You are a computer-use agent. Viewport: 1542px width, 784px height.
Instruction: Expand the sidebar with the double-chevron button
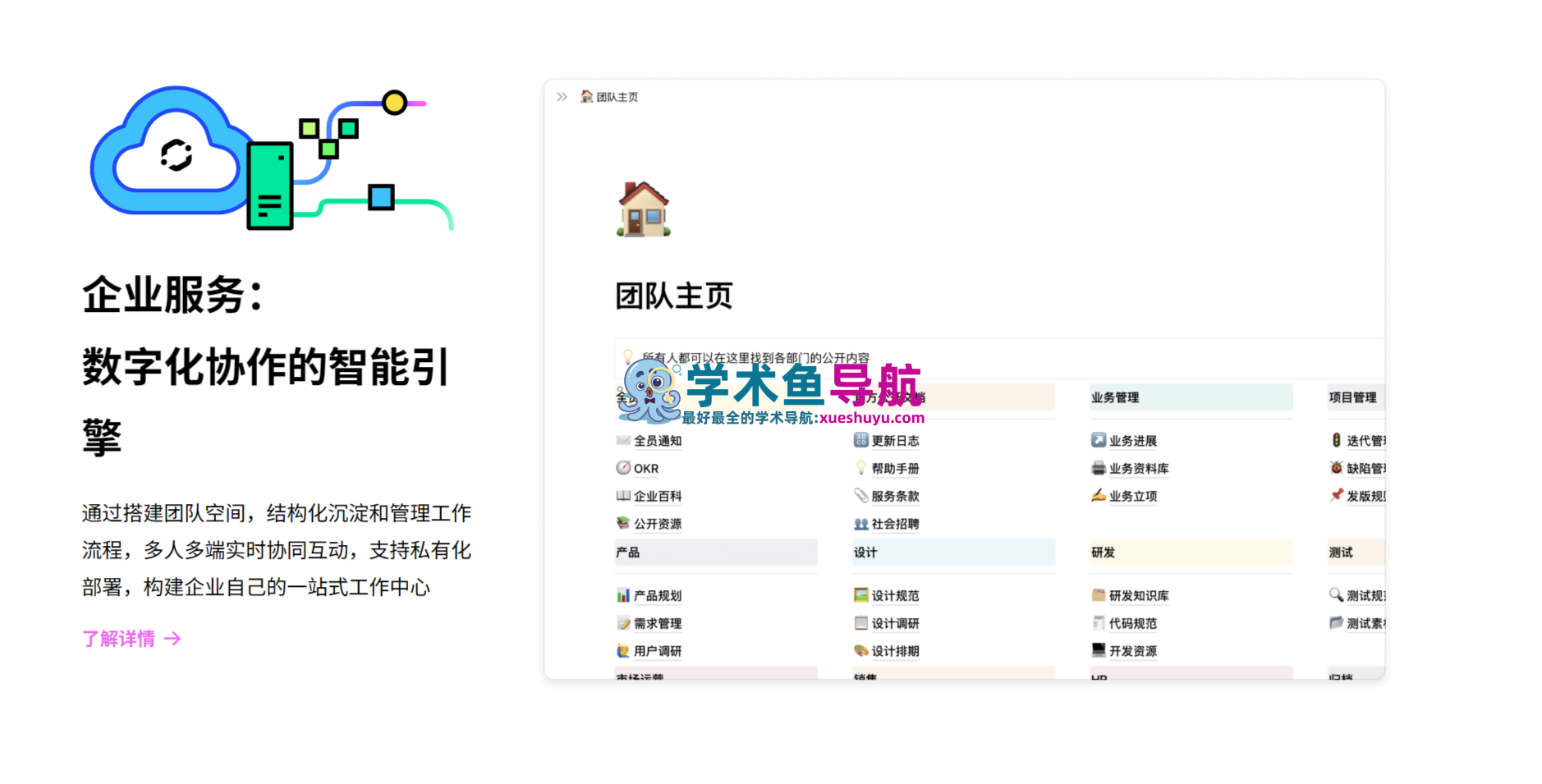(x=562, y=96)
